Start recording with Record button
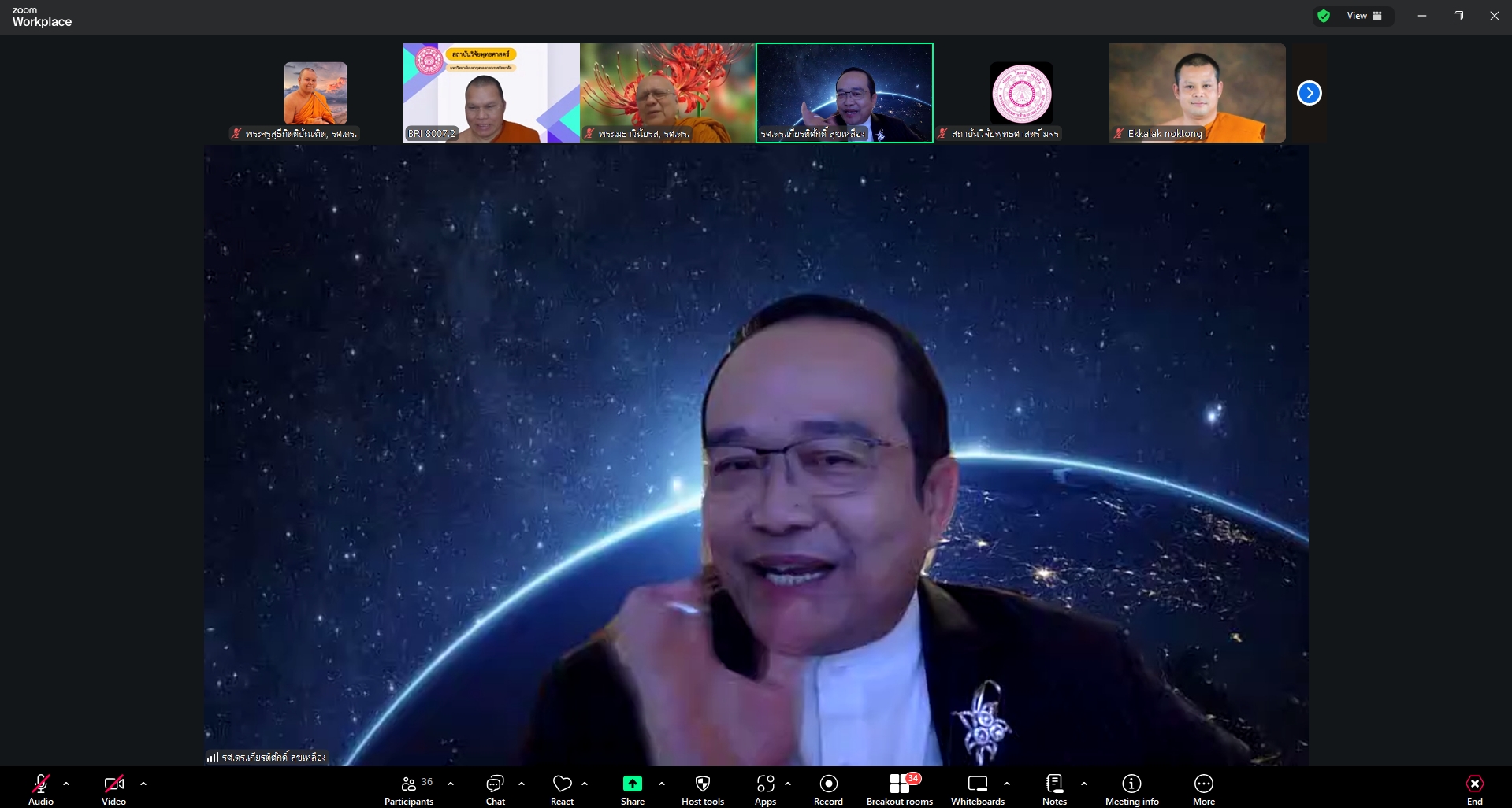This screenshot has width=1512, height=808. (x=828, y=789)
